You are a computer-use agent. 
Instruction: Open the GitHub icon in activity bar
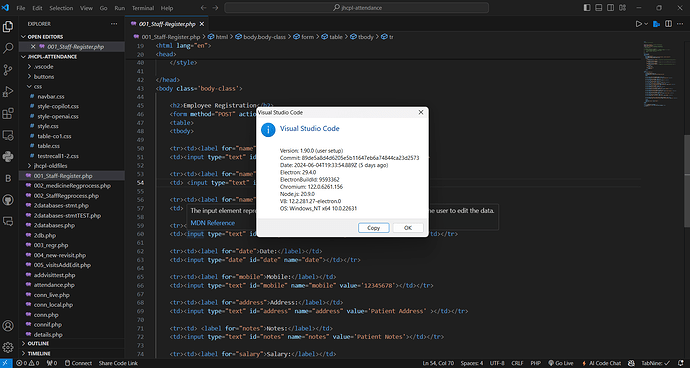coord(8,199)
